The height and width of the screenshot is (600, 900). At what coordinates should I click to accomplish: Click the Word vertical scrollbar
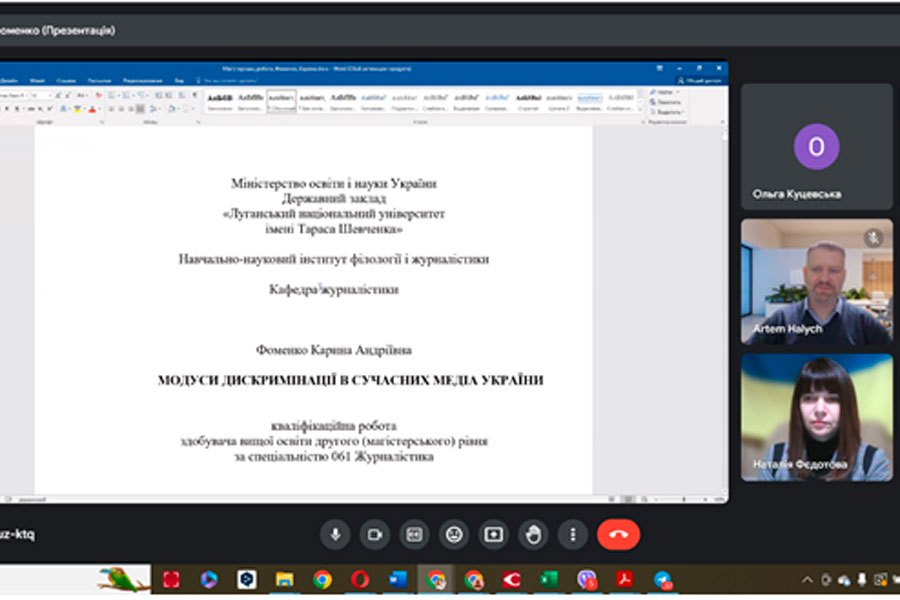point(724,310)
